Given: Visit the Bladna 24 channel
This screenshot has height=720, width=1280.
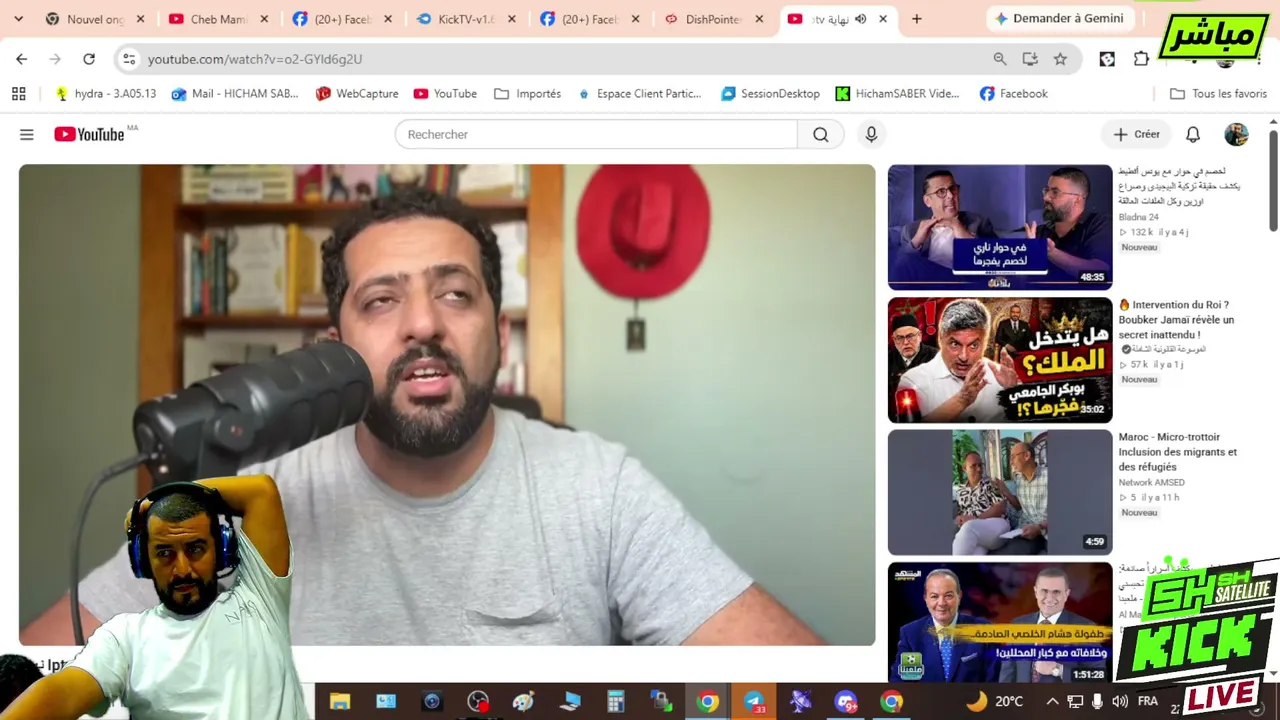Looking at the screenshot, I should 1138,217.
